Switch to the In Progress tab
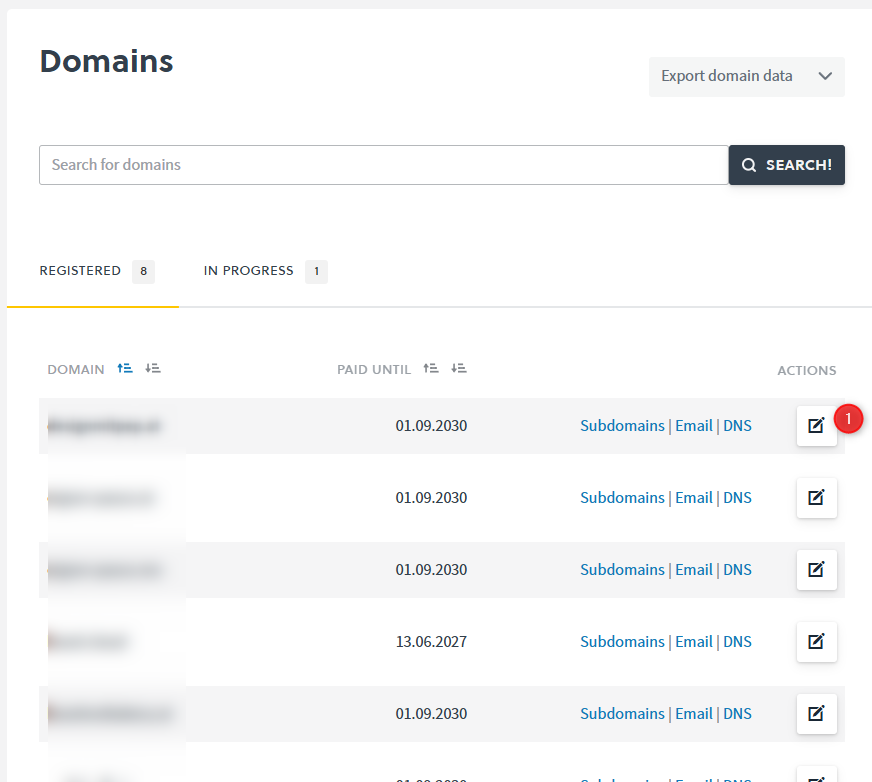This screenshot has height=782, width=872. tap(249, 271)
